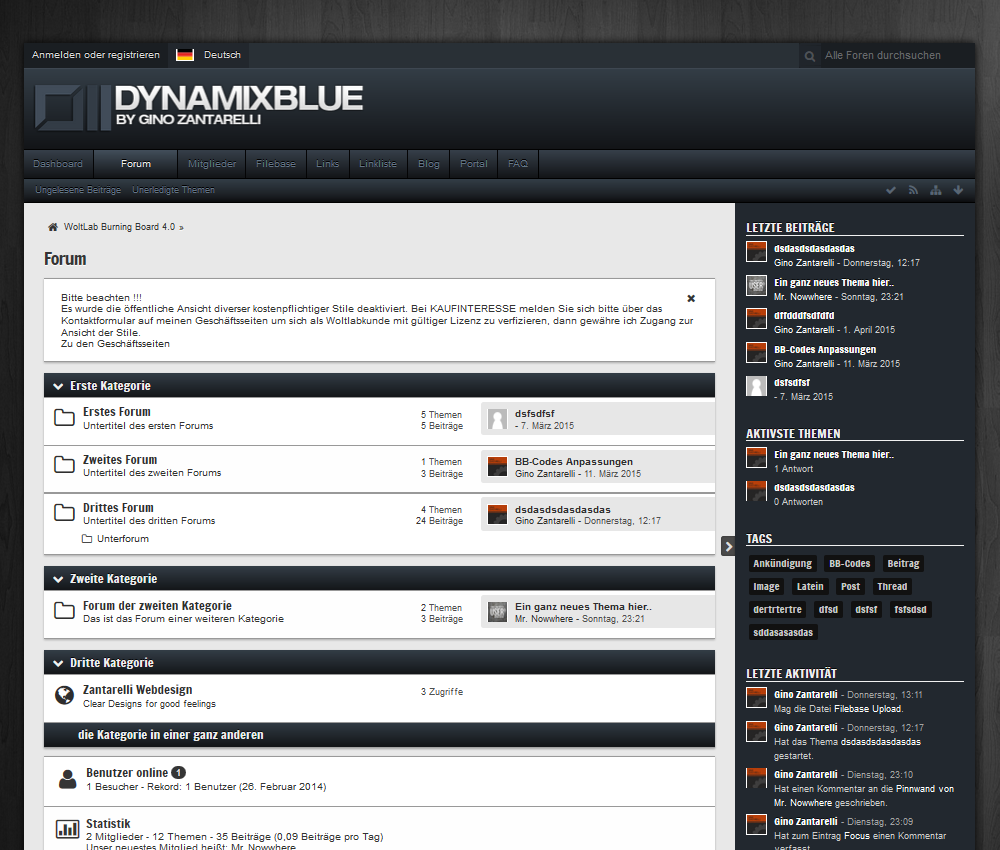Collapse the Zweite Kategorie section

pyautogui.click(x=58, y=579)
